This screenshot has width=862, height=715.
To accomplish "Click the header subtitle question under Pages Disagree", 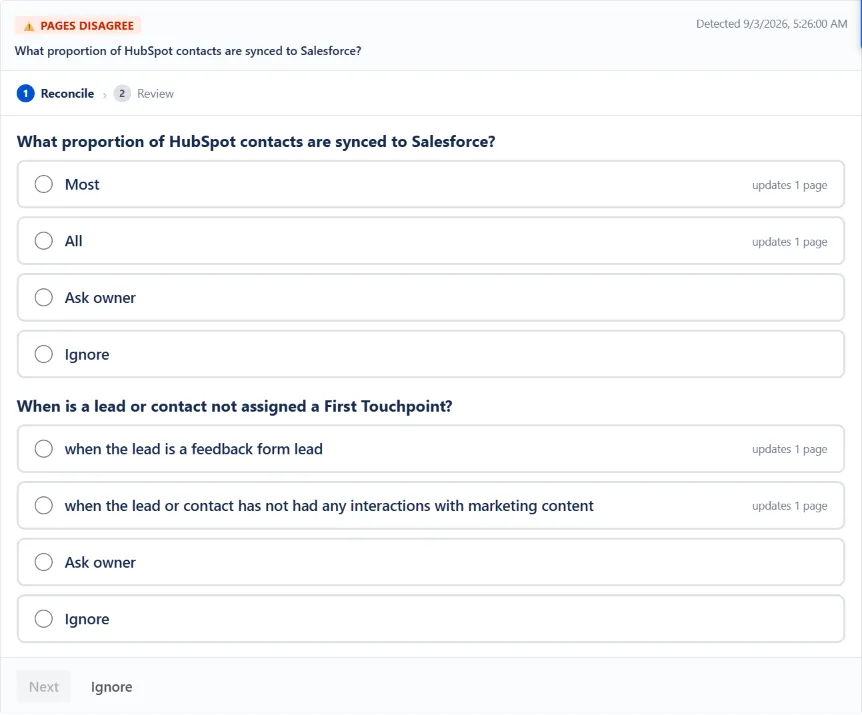I will click(x=188, y=51).
